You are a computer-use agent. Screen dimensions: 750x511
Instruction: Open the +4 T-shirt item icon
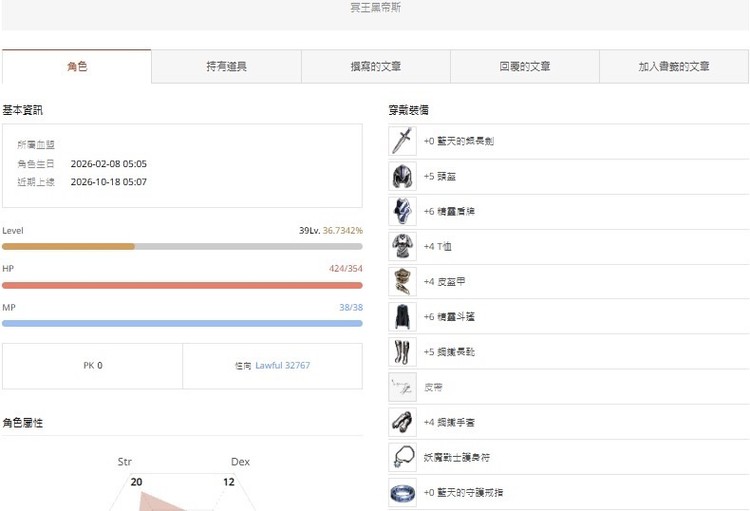point(402,246)
